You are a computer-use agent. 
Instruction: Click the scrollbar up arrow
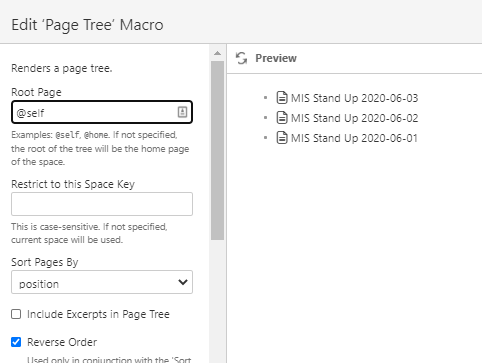(218, 53)
